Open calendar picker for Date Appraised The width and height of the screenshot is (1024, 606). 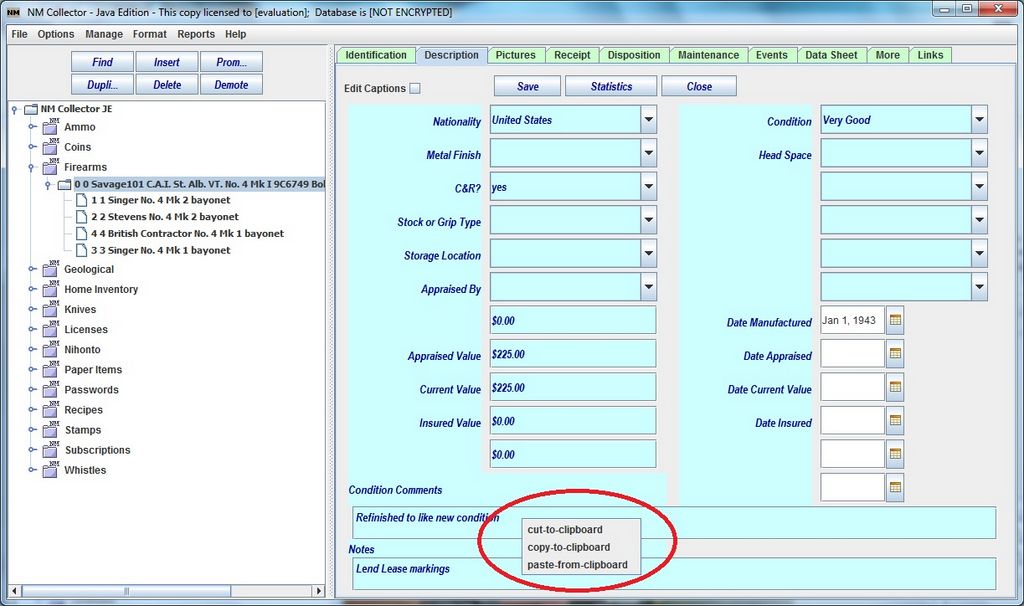click(x=895, y=354)
